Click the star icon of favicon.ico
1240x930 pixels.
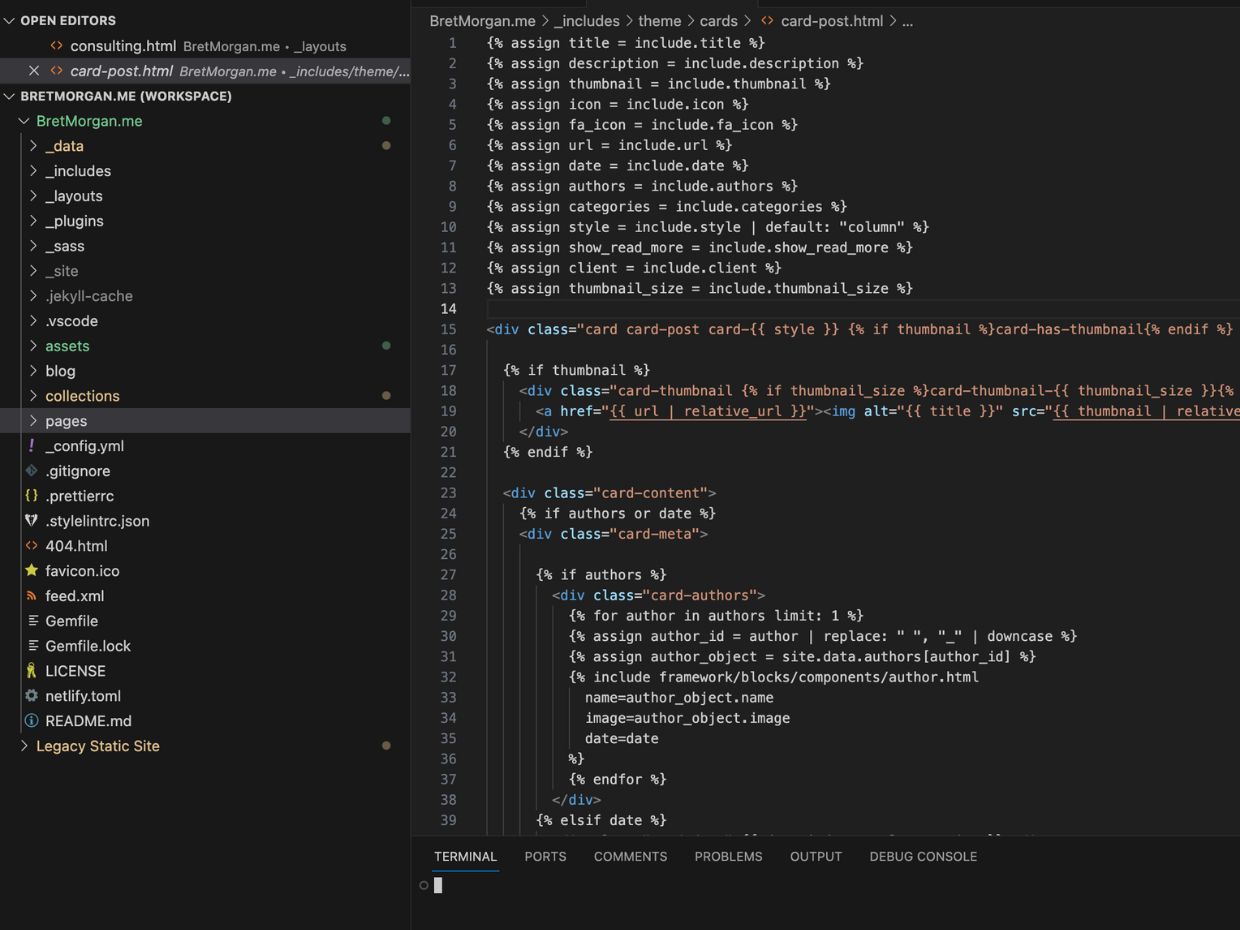click(31, 570)
